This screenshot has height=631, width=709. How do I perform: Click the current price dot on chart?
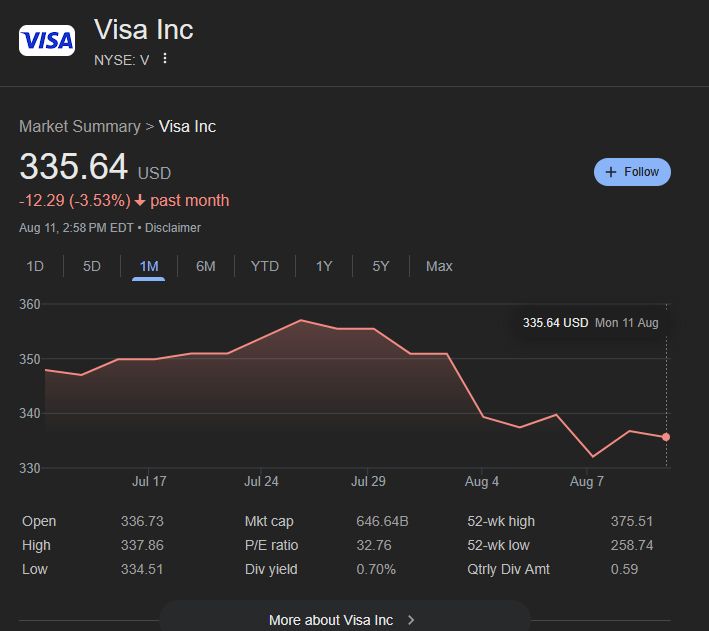coord(666,437)
